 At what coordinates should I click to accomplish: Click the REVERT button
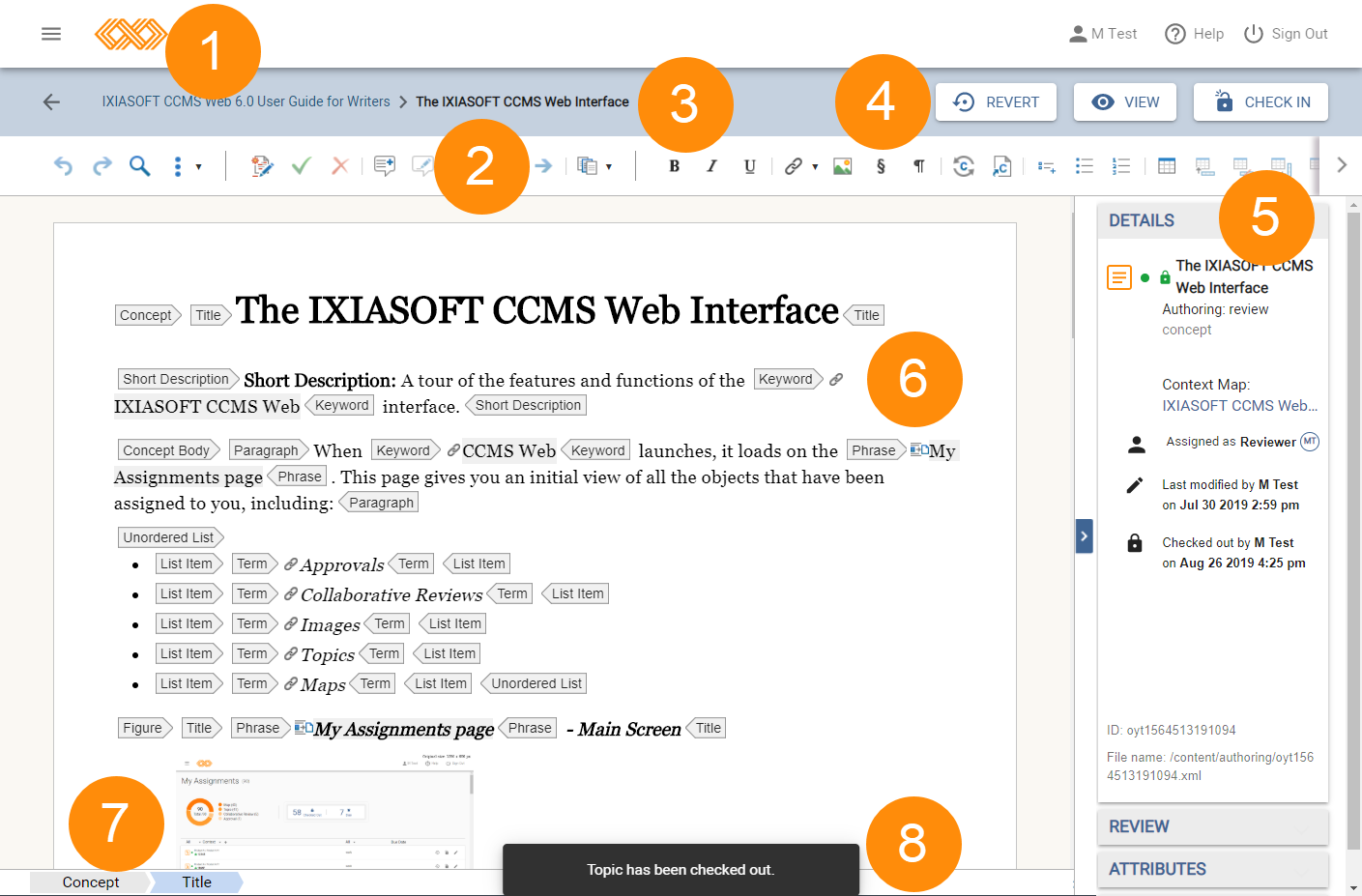point(996,101)
